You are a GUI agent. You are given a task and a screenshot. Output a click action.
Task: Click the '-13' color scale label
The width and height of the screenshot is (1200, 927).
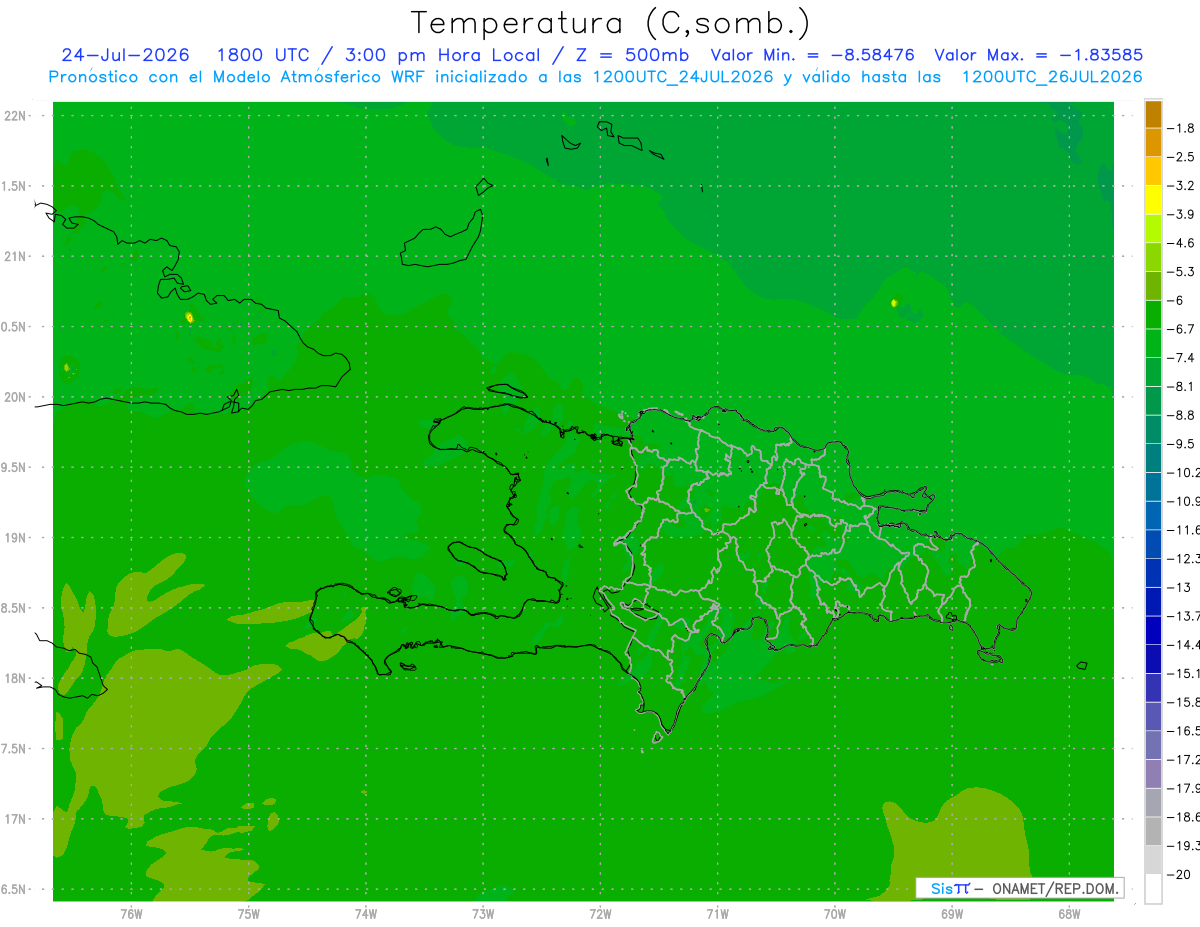(1179, 588)
